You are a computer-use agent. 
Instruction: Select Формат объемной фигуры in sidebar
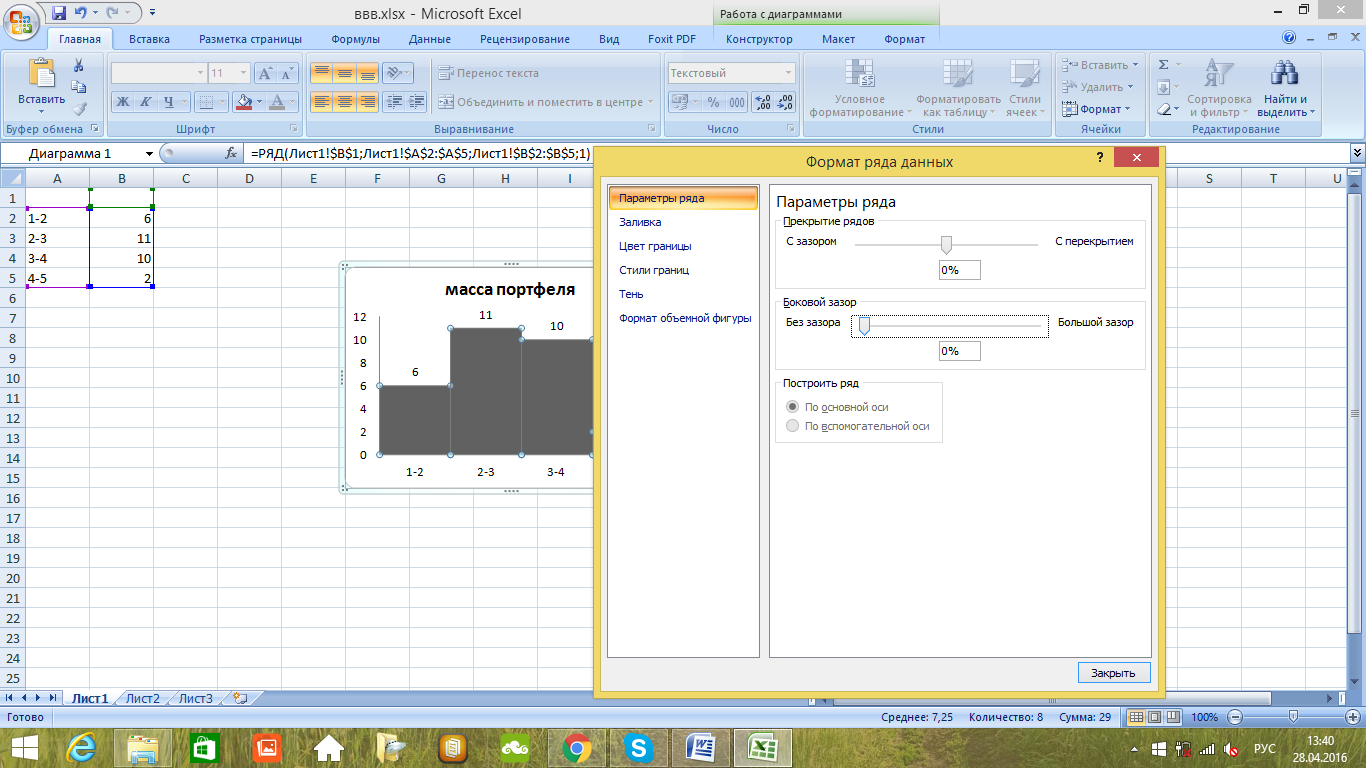pos(683,318)
